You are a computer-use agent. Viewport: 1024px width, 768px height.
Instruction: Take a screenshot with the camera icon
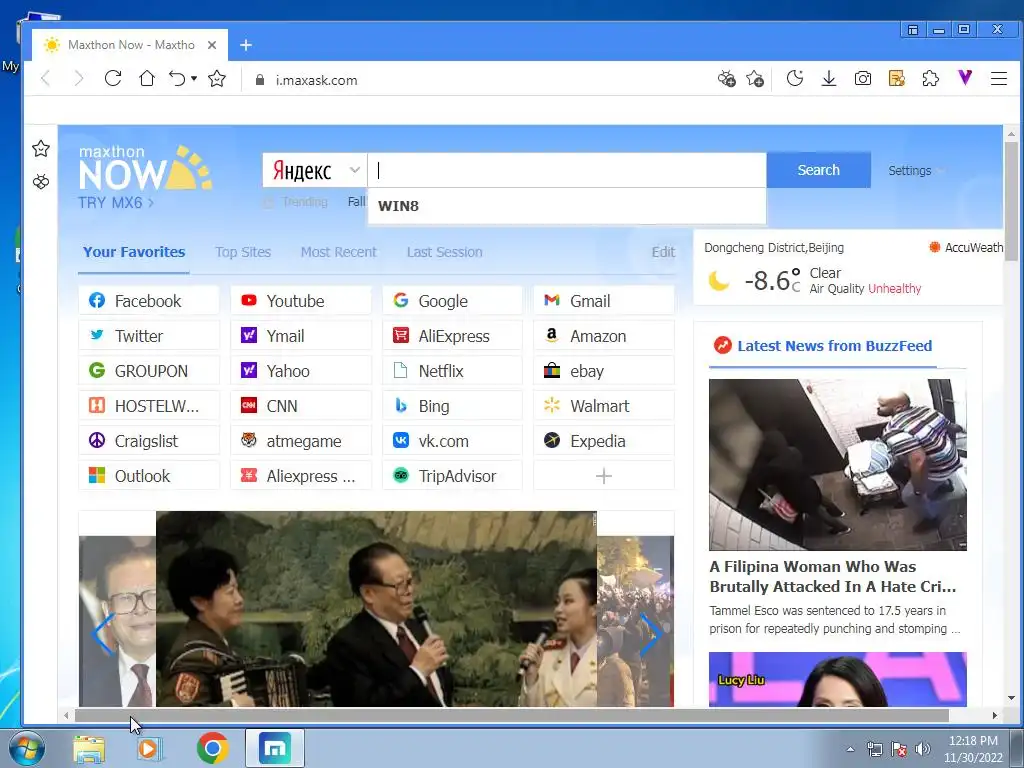click(863, 79)
